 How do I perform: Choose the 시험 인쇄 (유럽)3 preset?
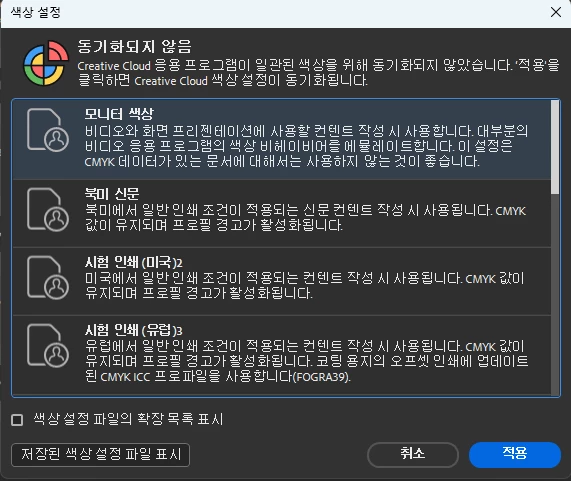tap(281, 355)
